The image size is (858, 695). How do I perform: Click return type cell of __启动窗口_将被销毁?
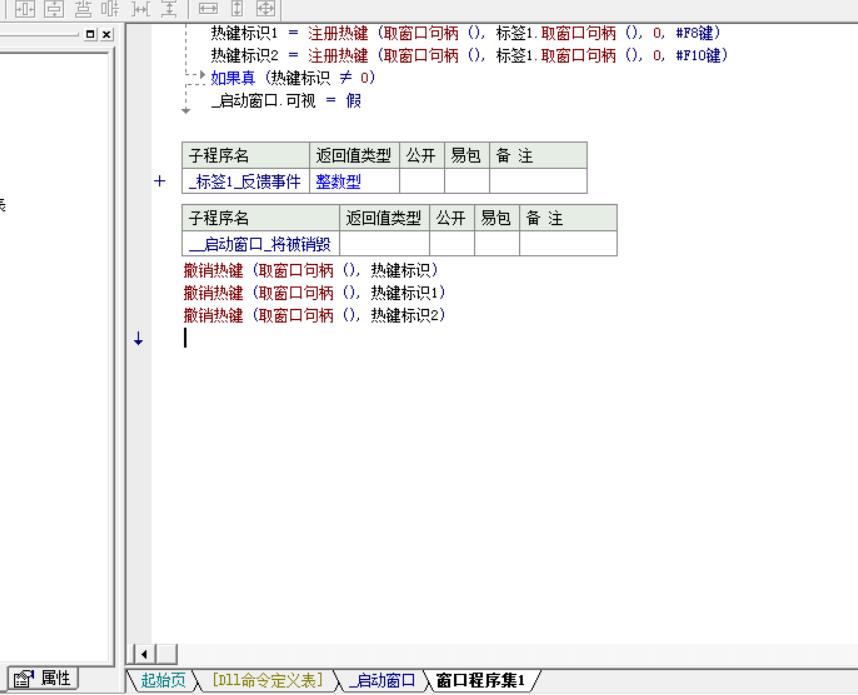(385, 244)
